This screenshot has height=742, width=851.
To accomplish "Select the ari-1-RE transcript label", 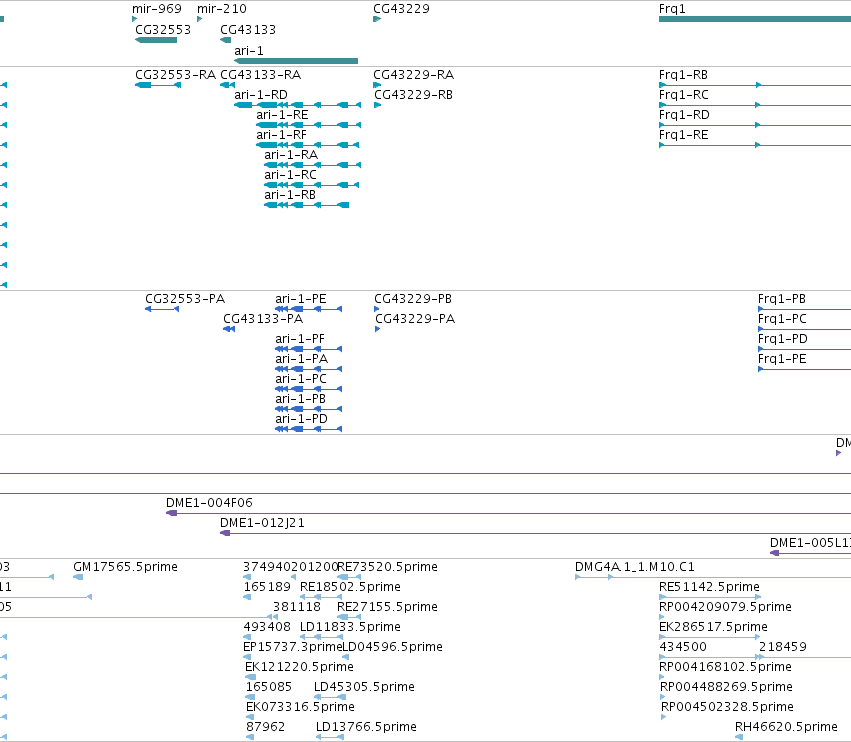I will (x=282, y=115).
